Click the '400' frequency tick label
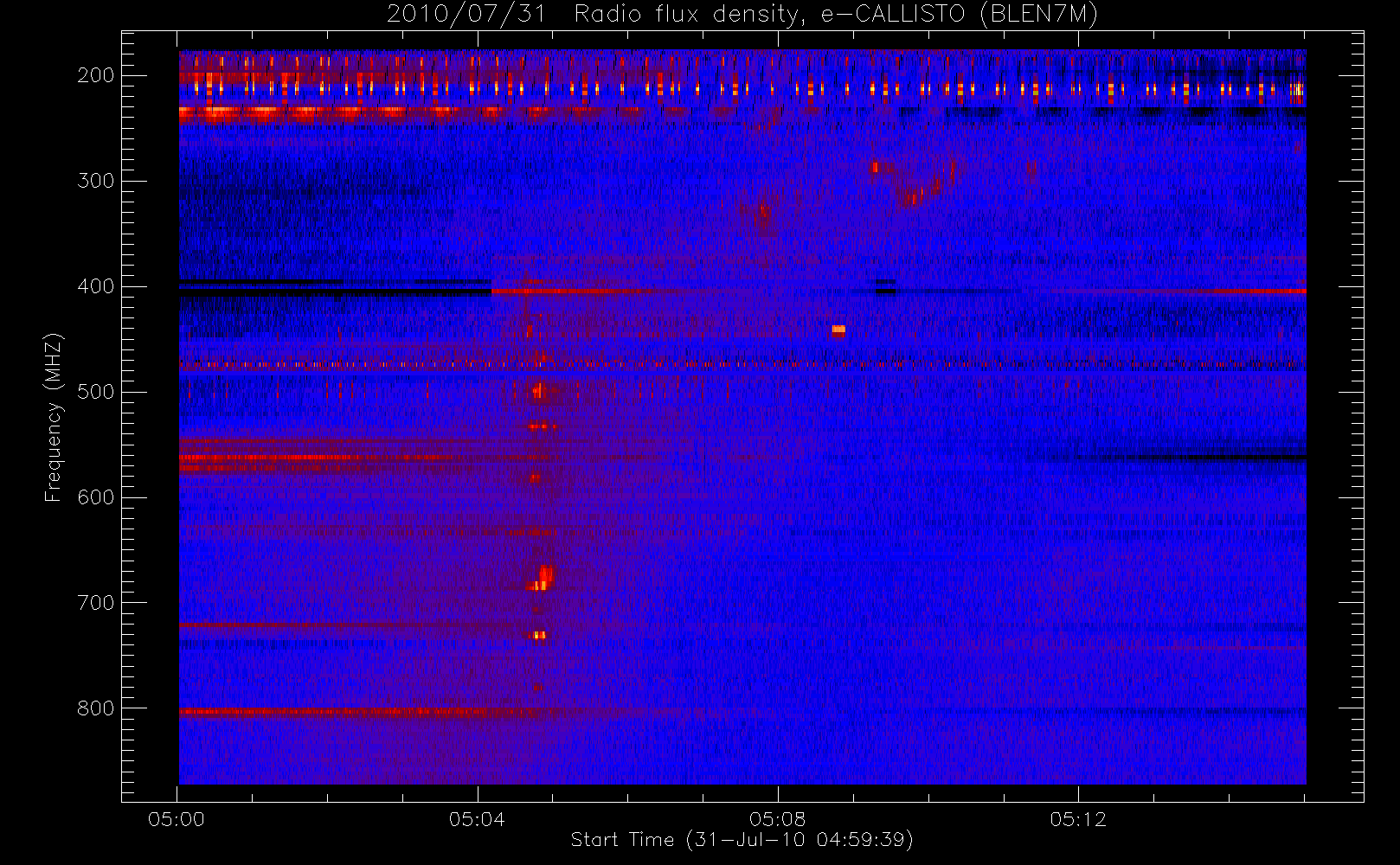The height and width of the screenshot is (865, 1400). point(96,286)
